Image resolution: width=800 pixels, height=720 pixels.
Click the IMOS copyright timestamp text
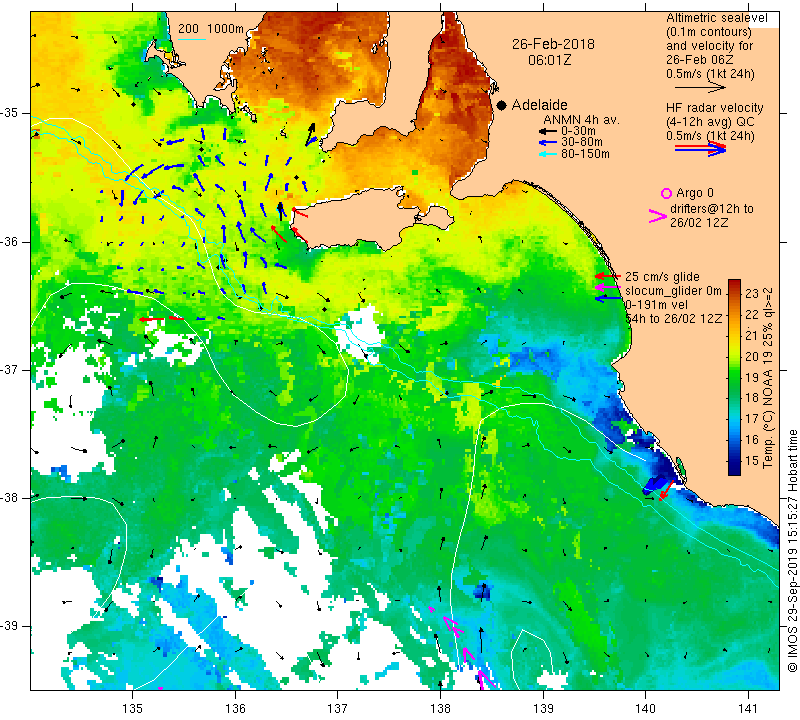click(792, 551)
